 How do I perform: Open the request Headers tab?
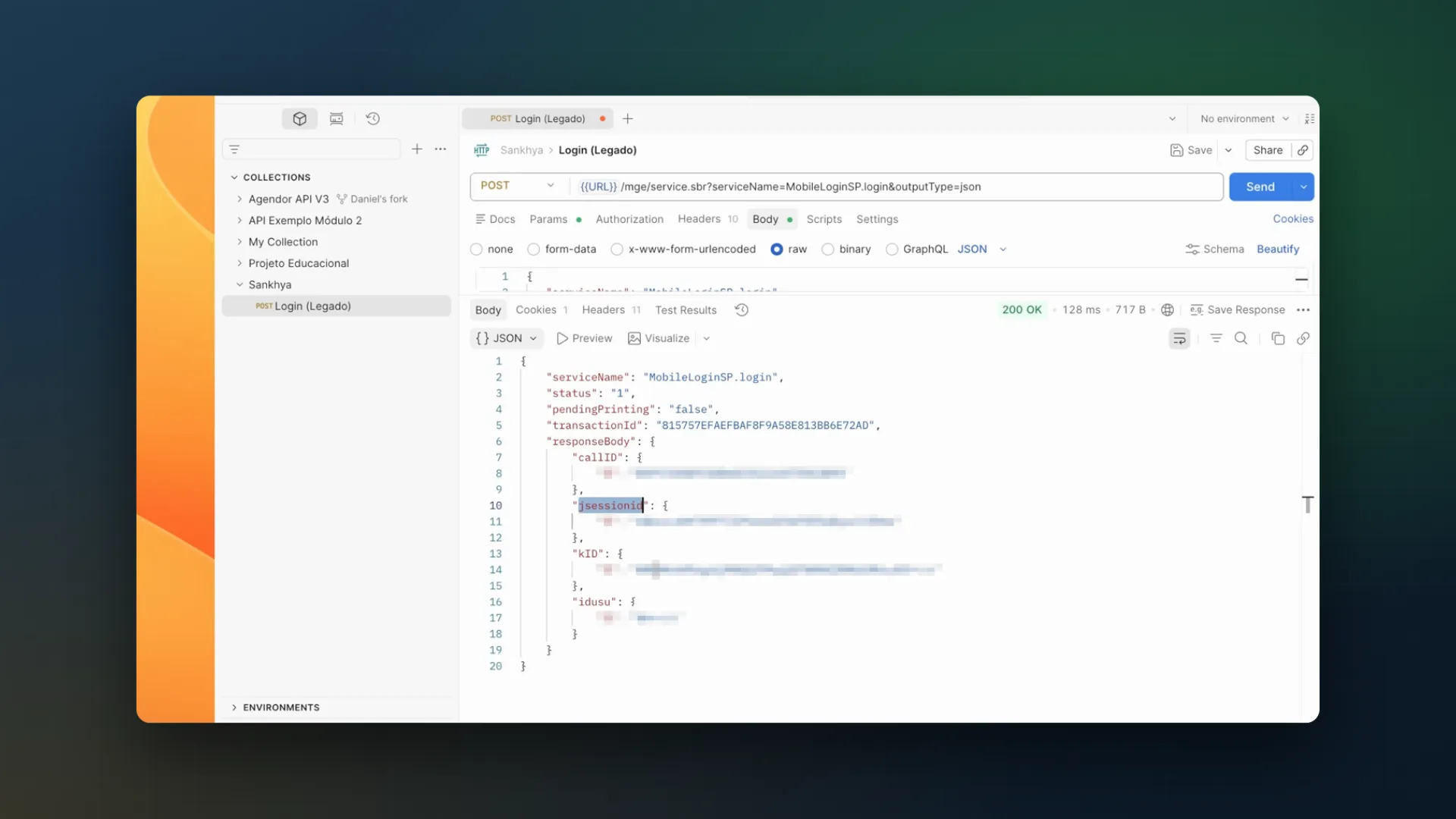coord(708,219)
